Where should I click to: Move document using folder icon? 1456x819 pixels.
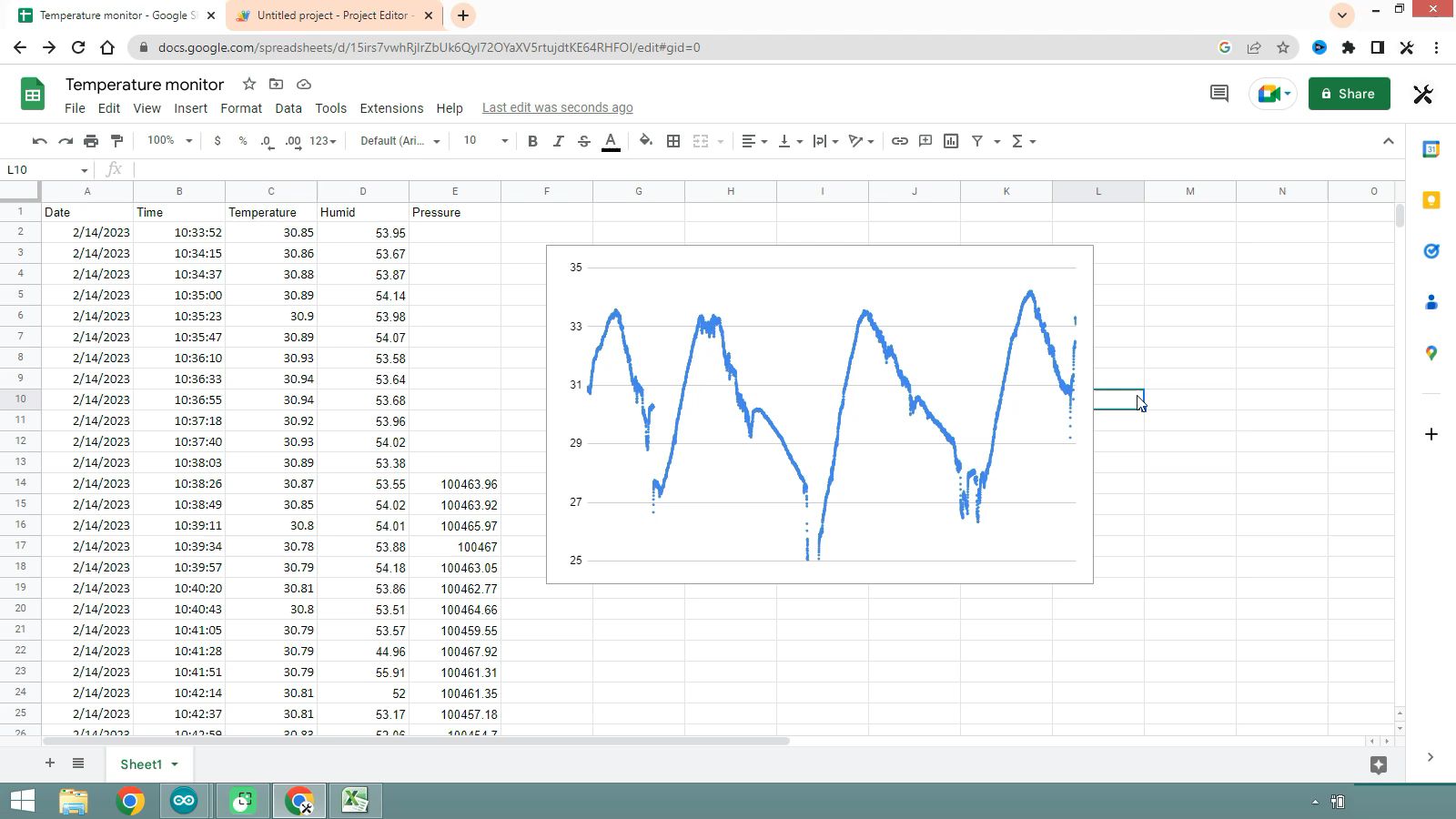click(277, 85)
